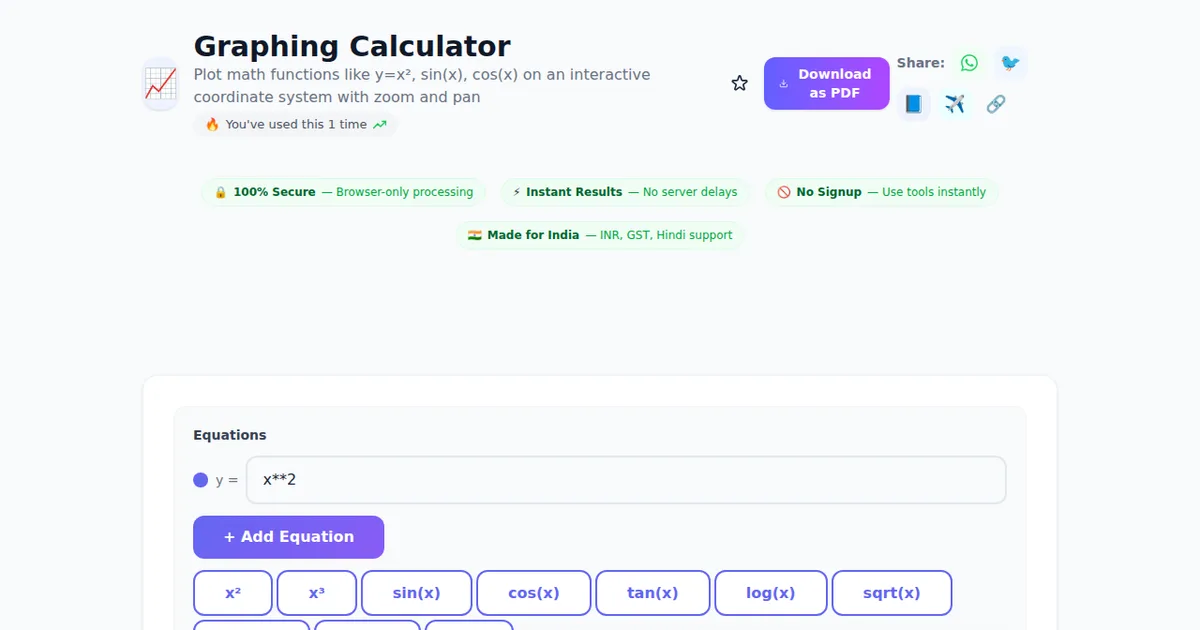This screenshot has width=1200, height=630.
Task: Insert the x² preset function
Action: pyautogui.click(x=233, y=593)
